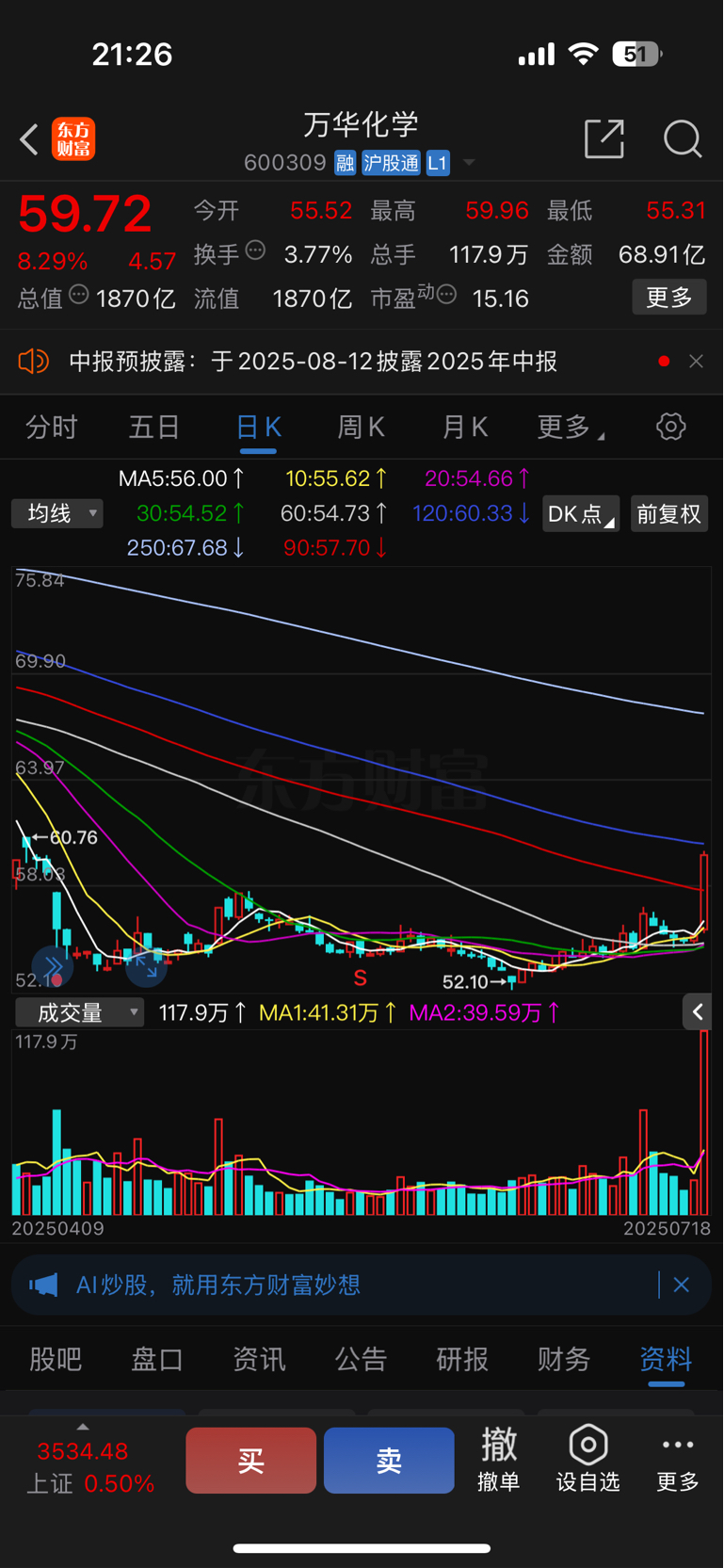Switch to 五日 chart tab
This screenshot has width=724, height=1568.
[x=154, y=428]
